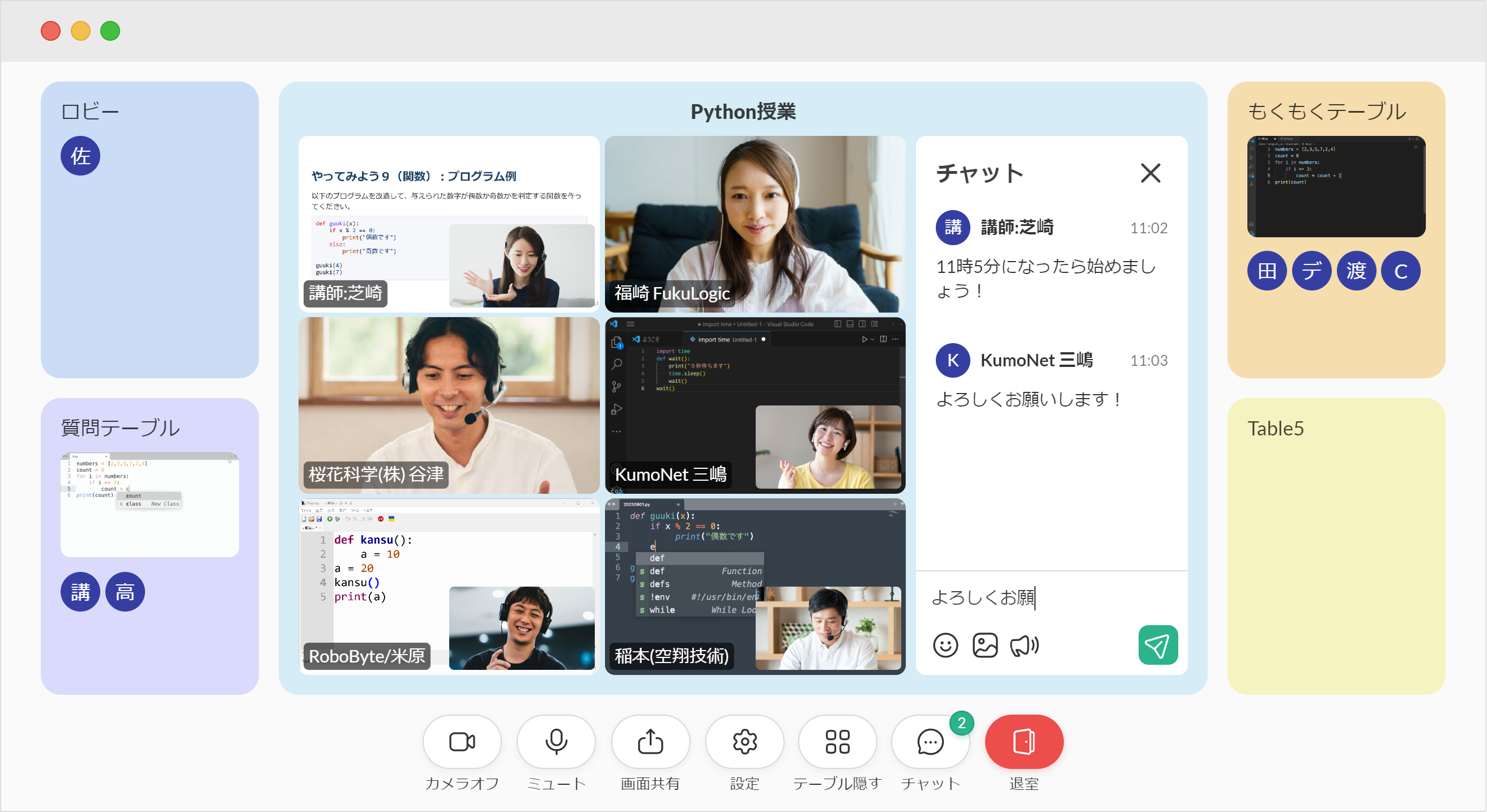This screenshot has width=1487, height=812.
Task: Open the emoji picker in chat
Action: pyautogui.click(x=945, y=645)
